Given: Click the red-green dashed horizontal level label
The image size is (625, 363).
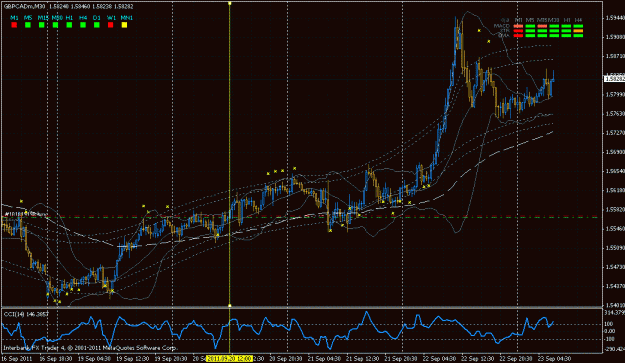Looking at the screenshot, I should tap(26, 214).
